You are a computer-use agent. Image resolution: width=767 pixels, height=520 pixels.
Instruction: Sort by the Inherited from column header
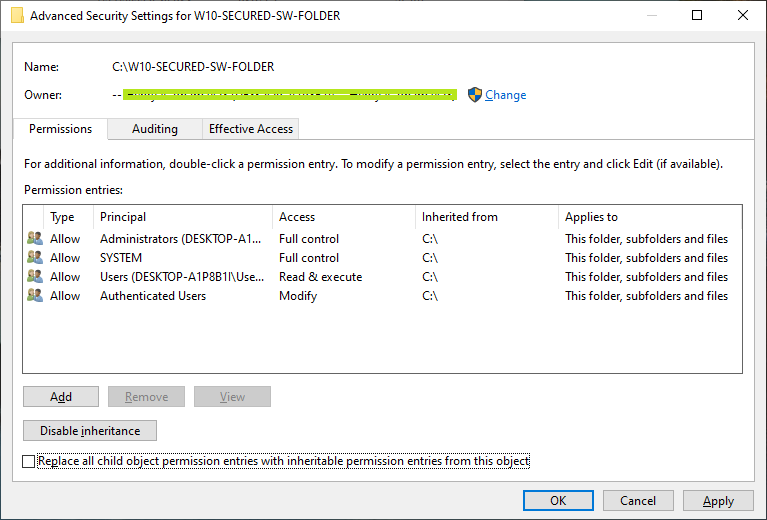tap(487, 217)
